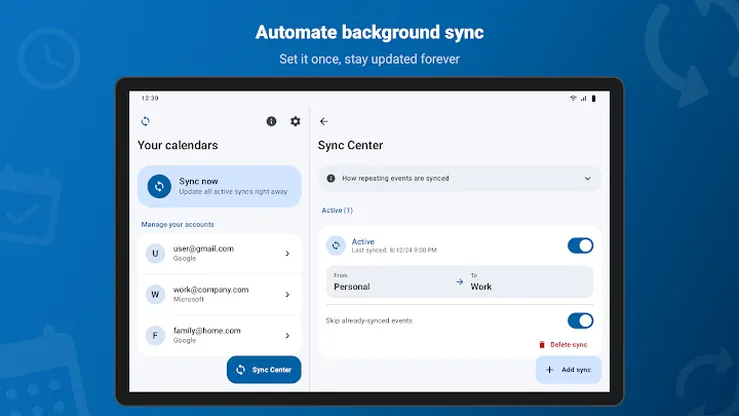Open settings gear icon

(x=295, y=122)
